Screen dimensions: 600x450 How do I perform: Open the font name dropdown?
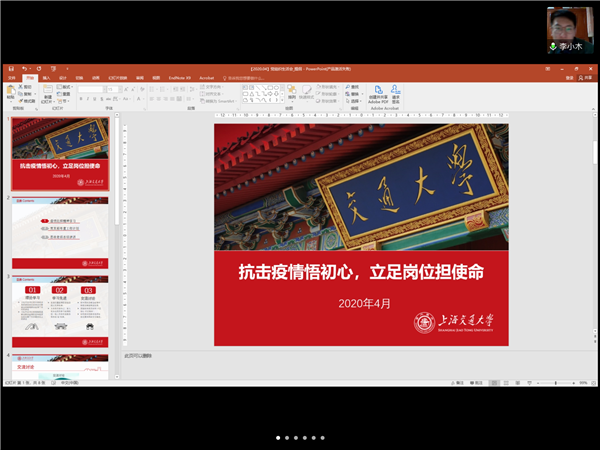(104, 89)
